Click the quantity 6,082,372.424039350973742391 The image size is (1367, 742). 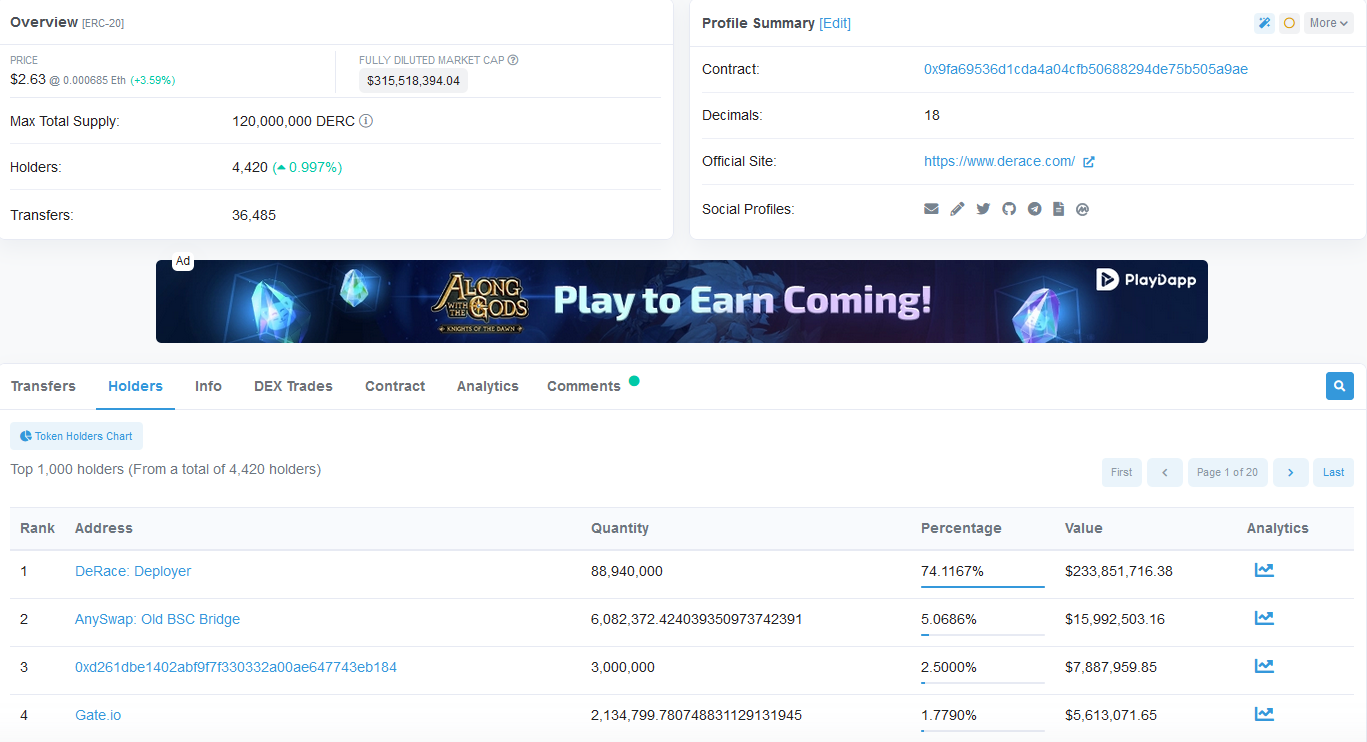click(696, 619)
